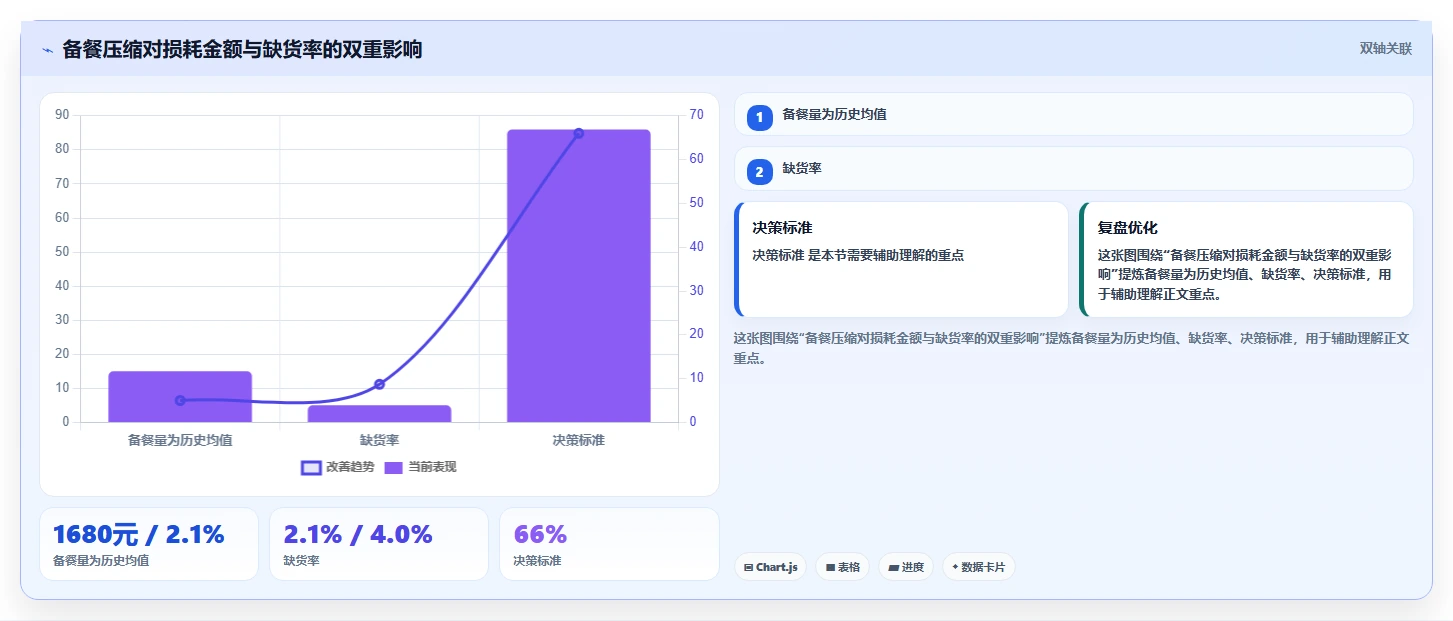Click the blue number 2 badge
This screenshot has height=621, width=1453.
(759, 172)
